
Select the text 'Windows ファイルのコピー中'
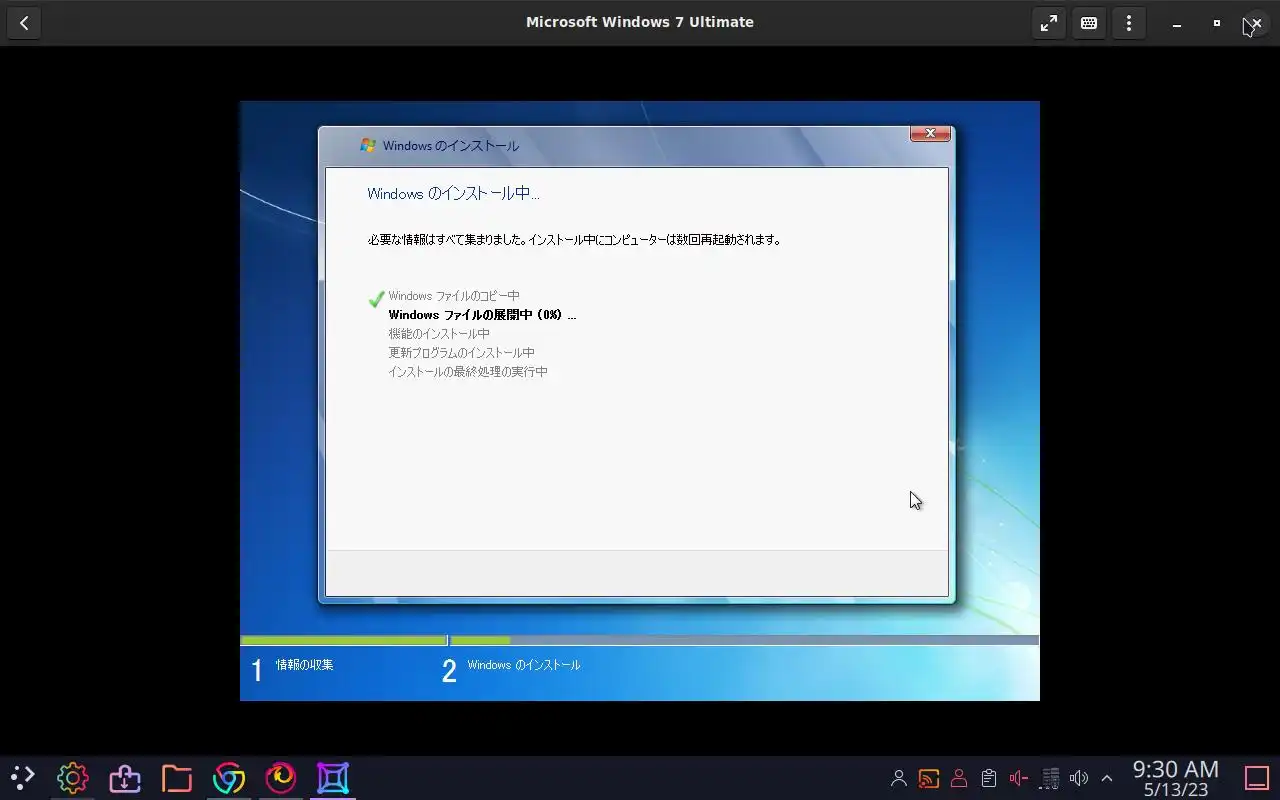pyautogui.click(x=454, y=296)
